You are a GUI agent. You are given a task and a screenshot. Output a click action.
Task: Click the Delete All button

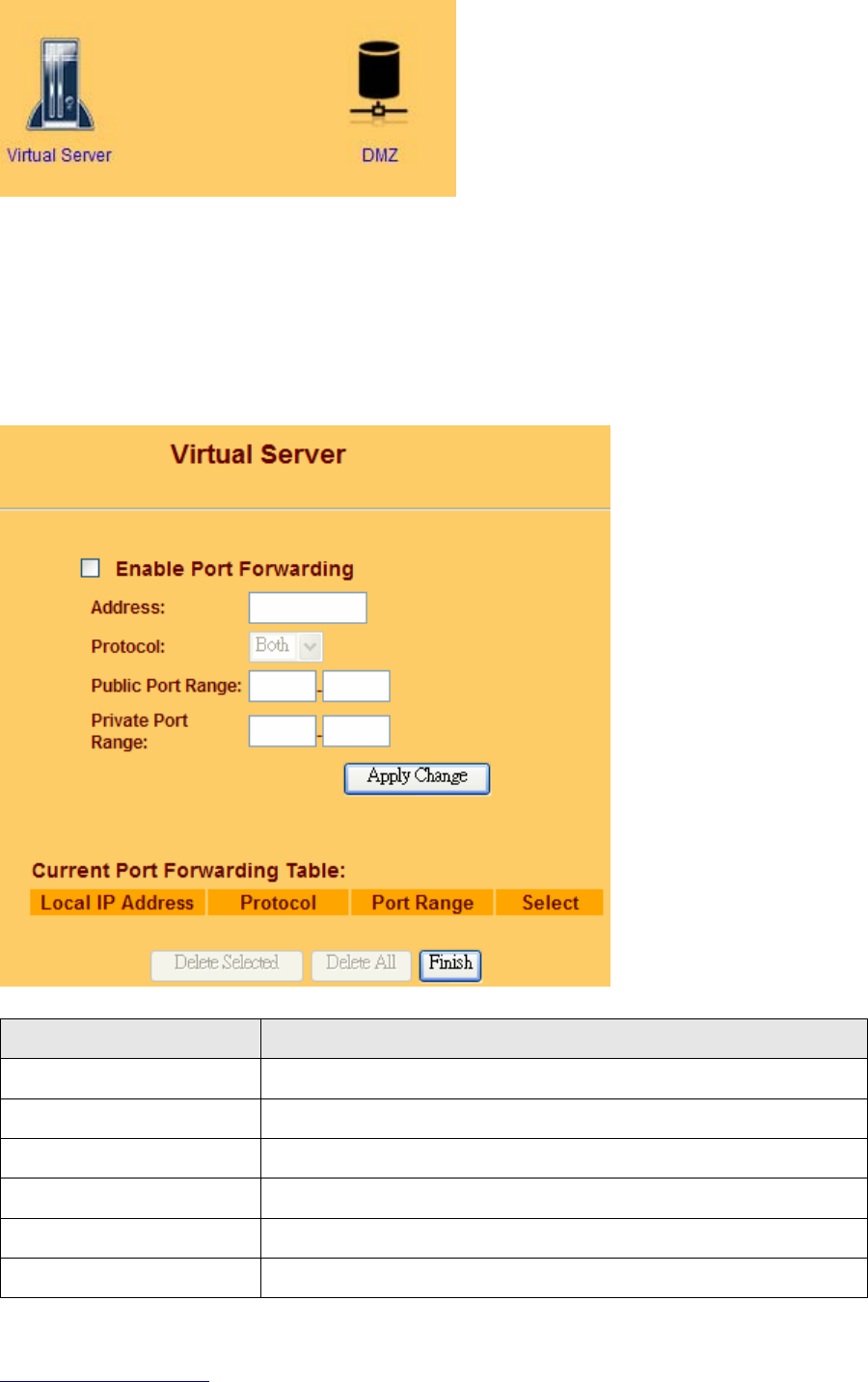361,965
